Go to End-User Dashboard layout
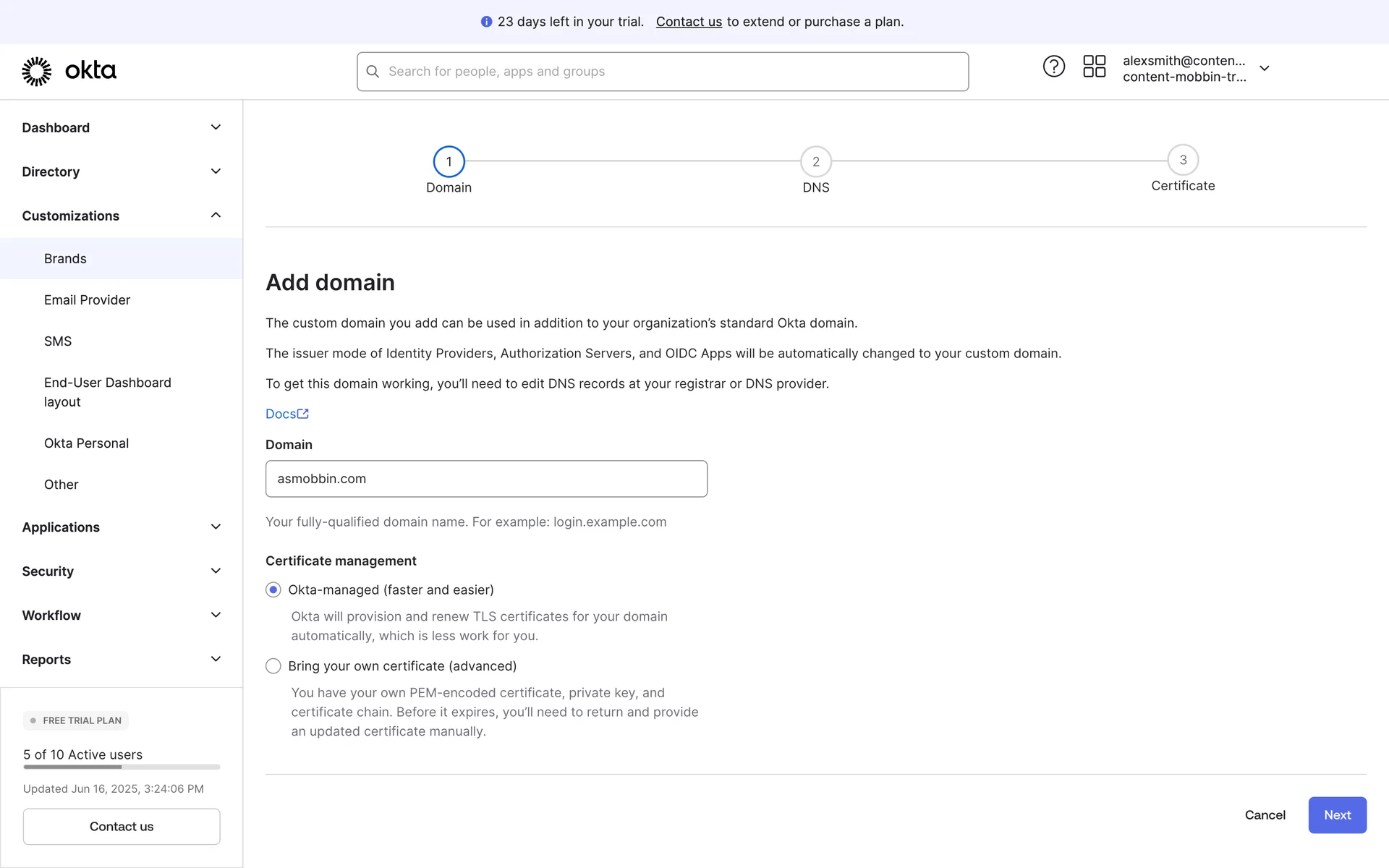 [x=107, y=392]
